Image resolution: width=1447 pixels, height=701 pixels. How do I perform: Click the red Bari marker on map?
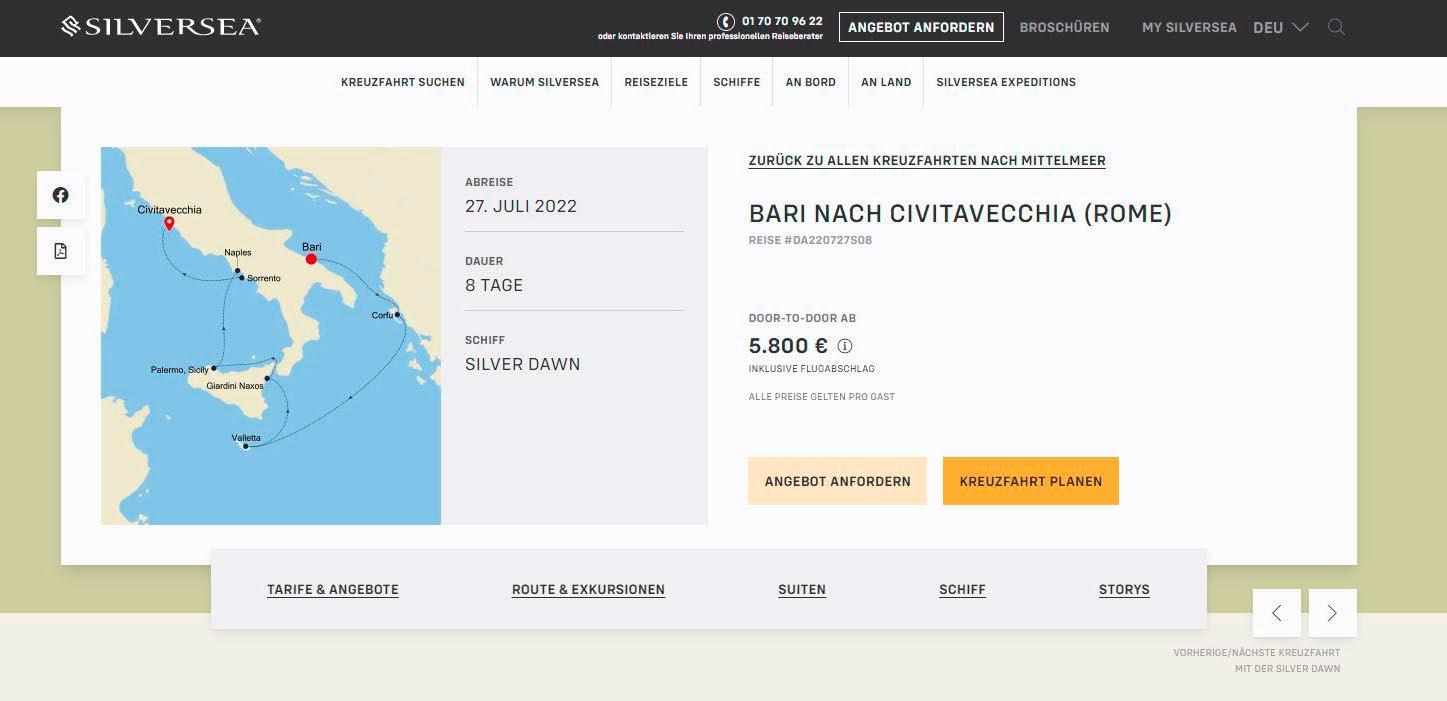tap(311, 259)
